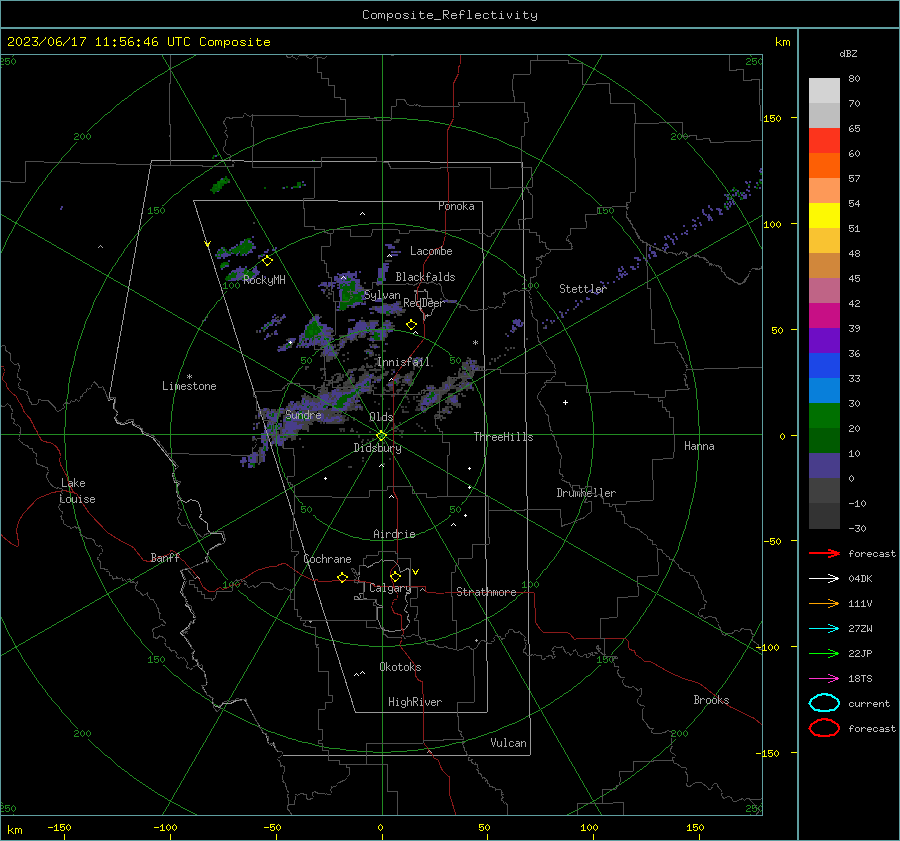Click the Airdrie city label

[394, 534]
